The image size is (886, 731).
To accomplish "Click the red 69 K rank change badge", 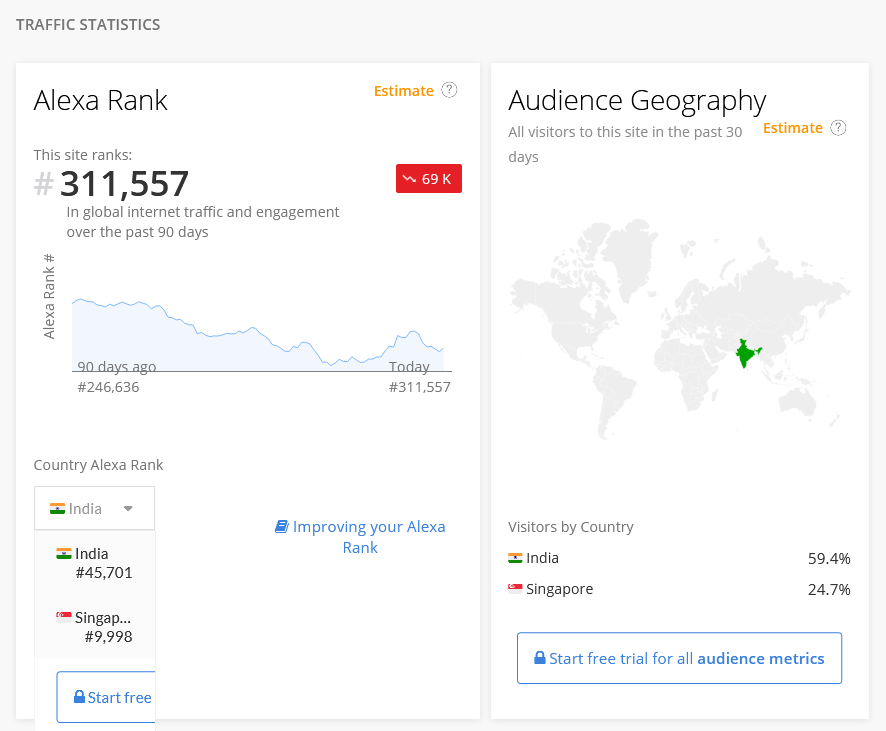I will [x=428, y=179].
